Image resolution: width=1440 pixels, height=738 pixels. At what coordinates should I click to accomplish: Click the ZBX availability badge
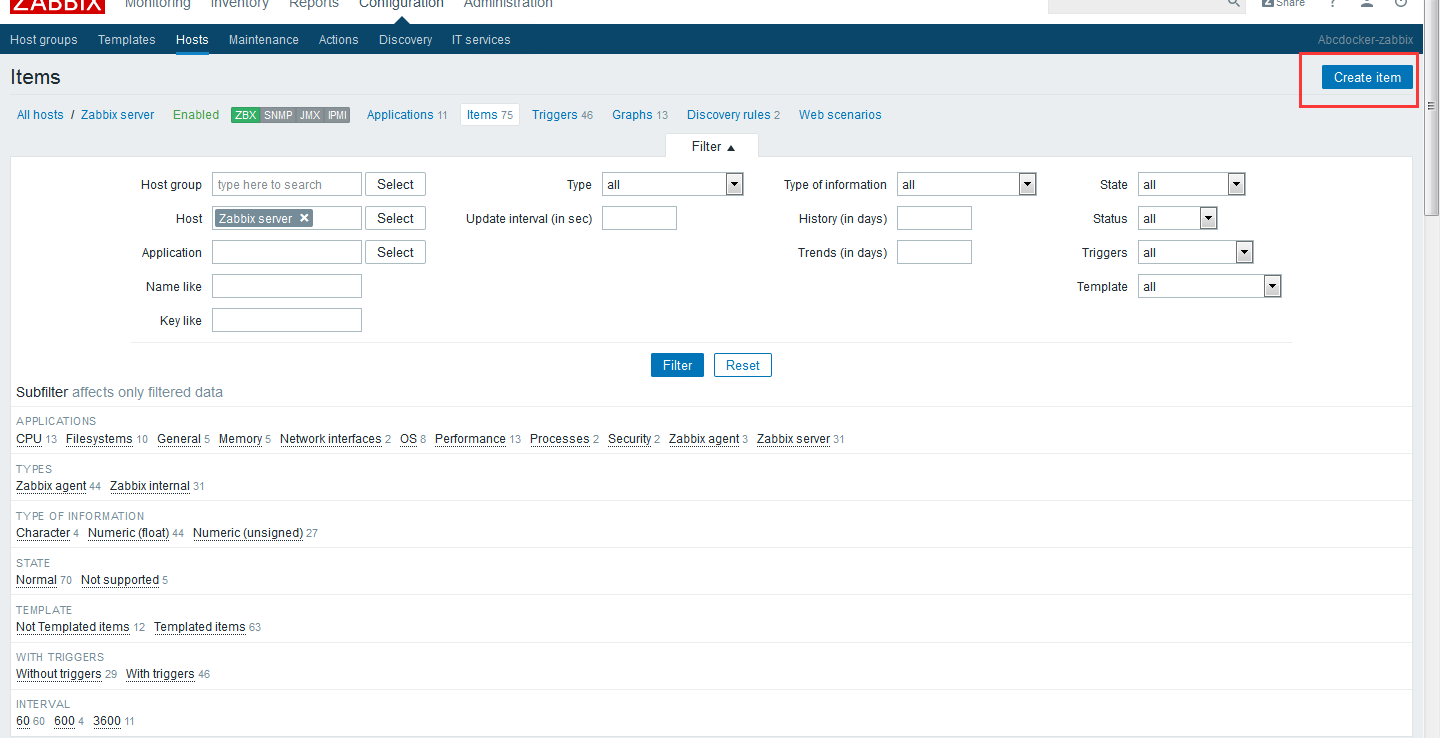(x=246, y=115)
